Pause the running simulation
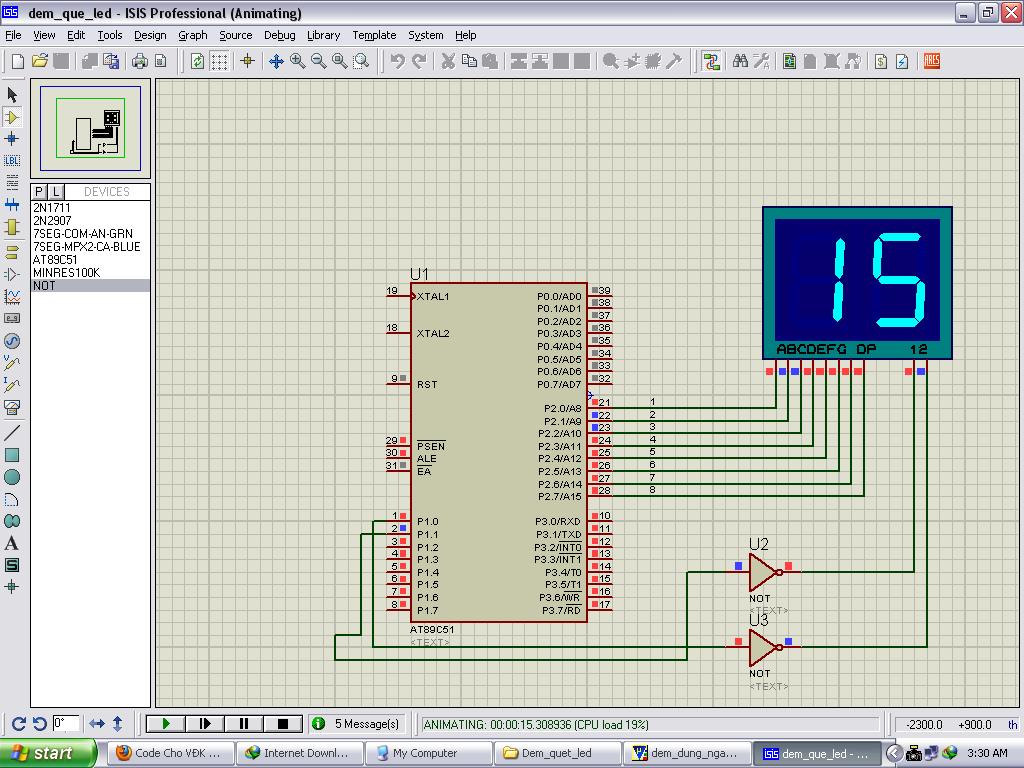Image resolution: width=1024 pixels, height=768 pixels. coord(244,723)
